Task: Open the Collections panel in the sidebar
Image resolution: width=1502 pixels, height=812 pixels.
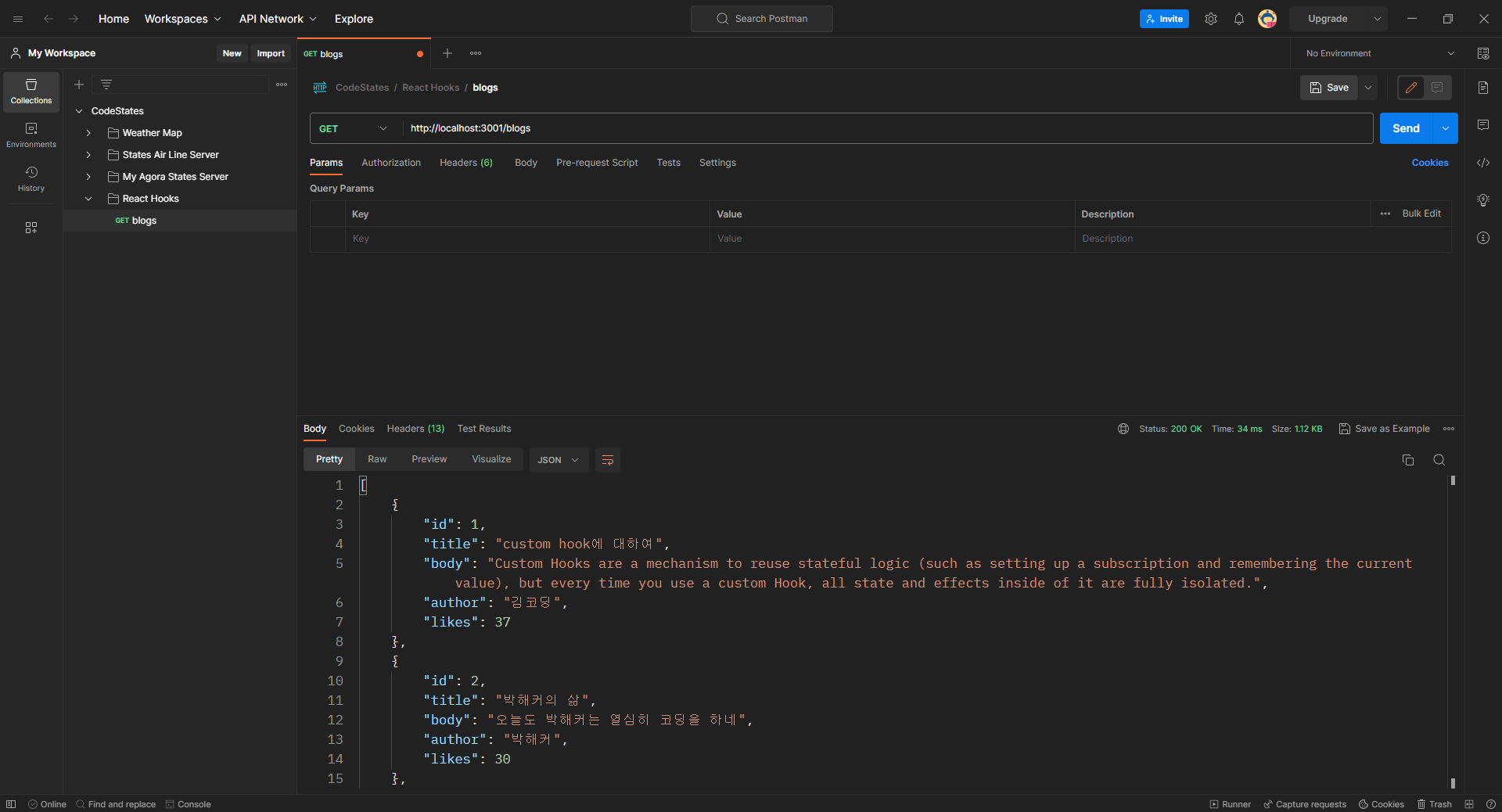Action: click(31, 92)
